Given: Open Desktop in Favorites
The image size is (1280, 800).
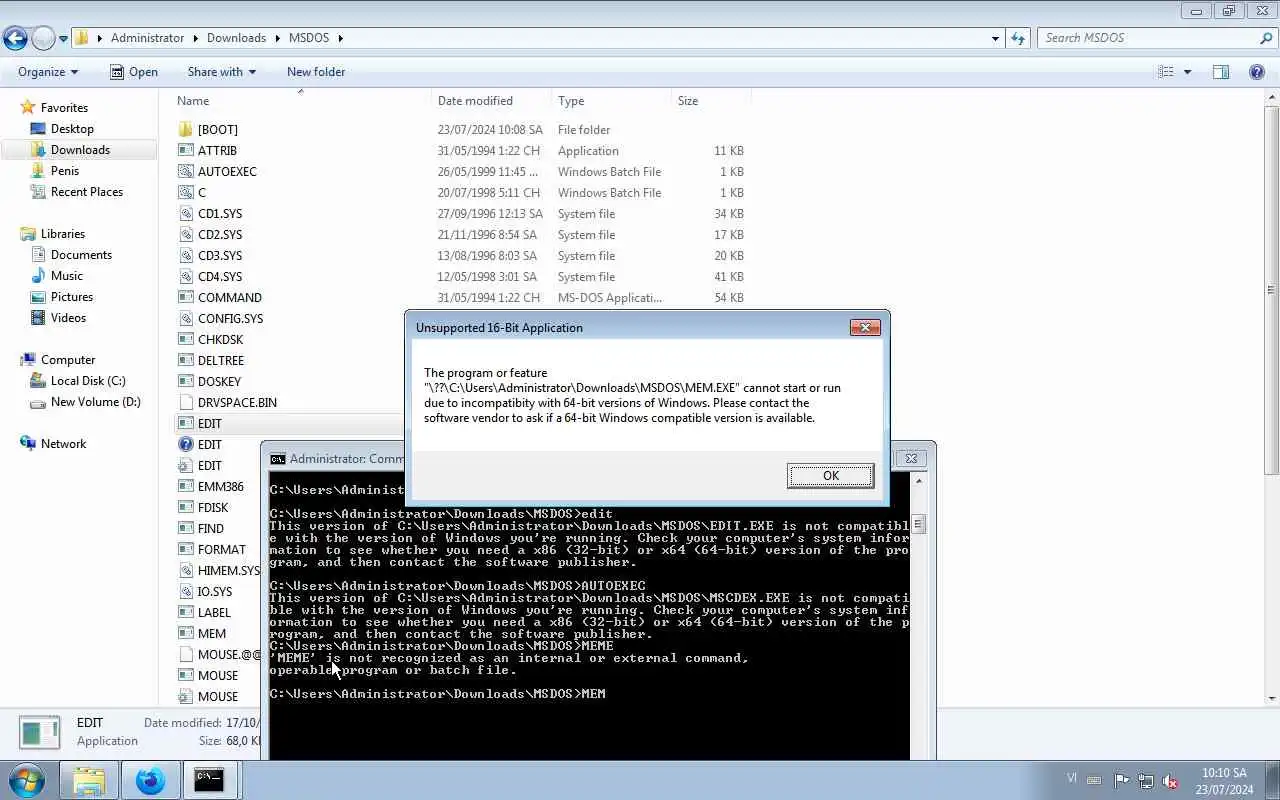Looking at the screenshot, I should [72, 129].
